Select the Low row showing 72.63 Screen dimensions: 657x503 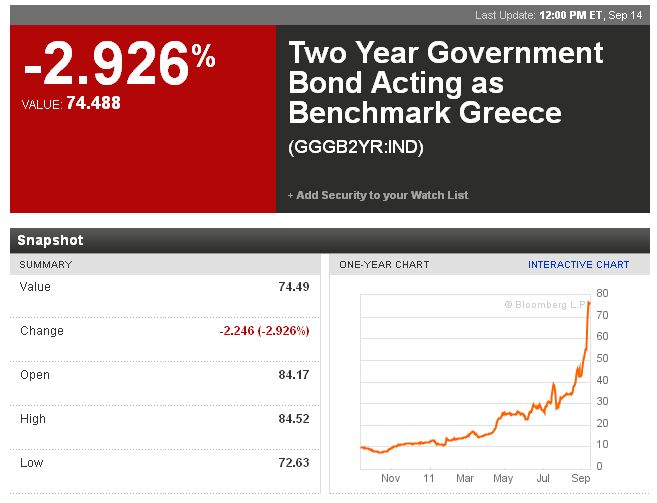point(164,463)
